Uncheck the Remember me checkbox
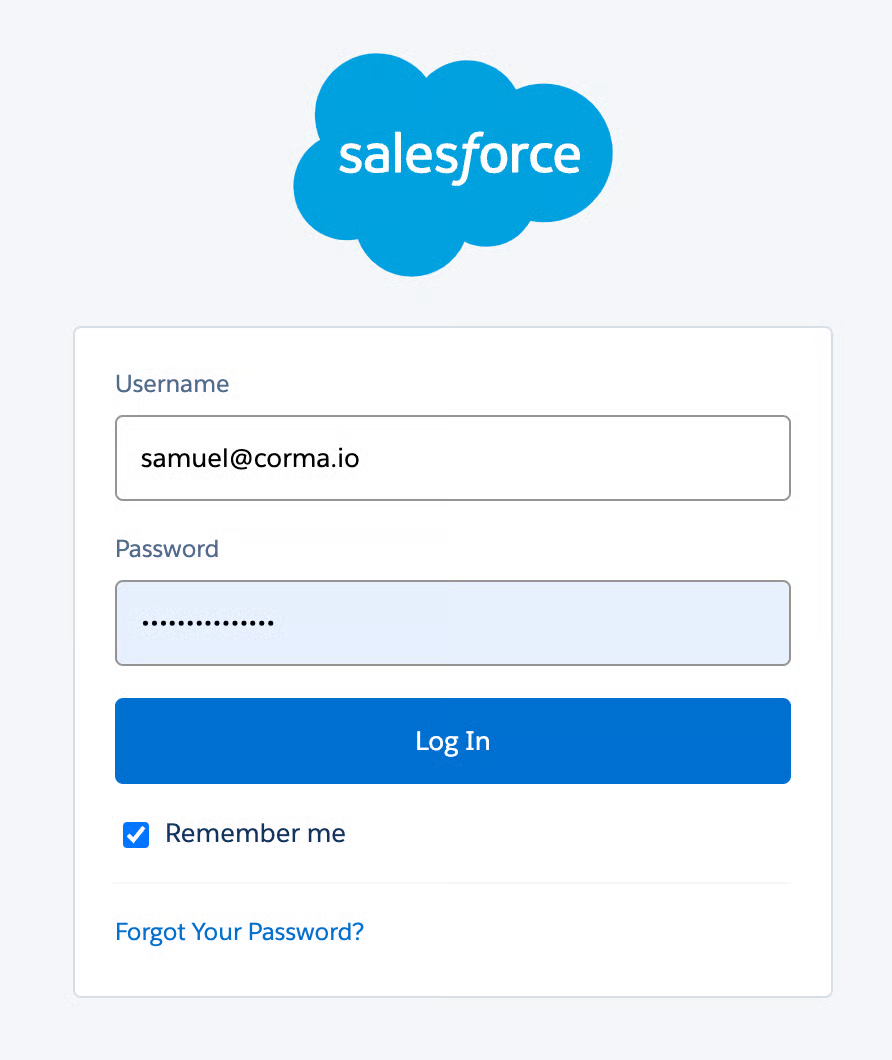The height and width of the screenshot is (1060, 892). pos(136,835)
